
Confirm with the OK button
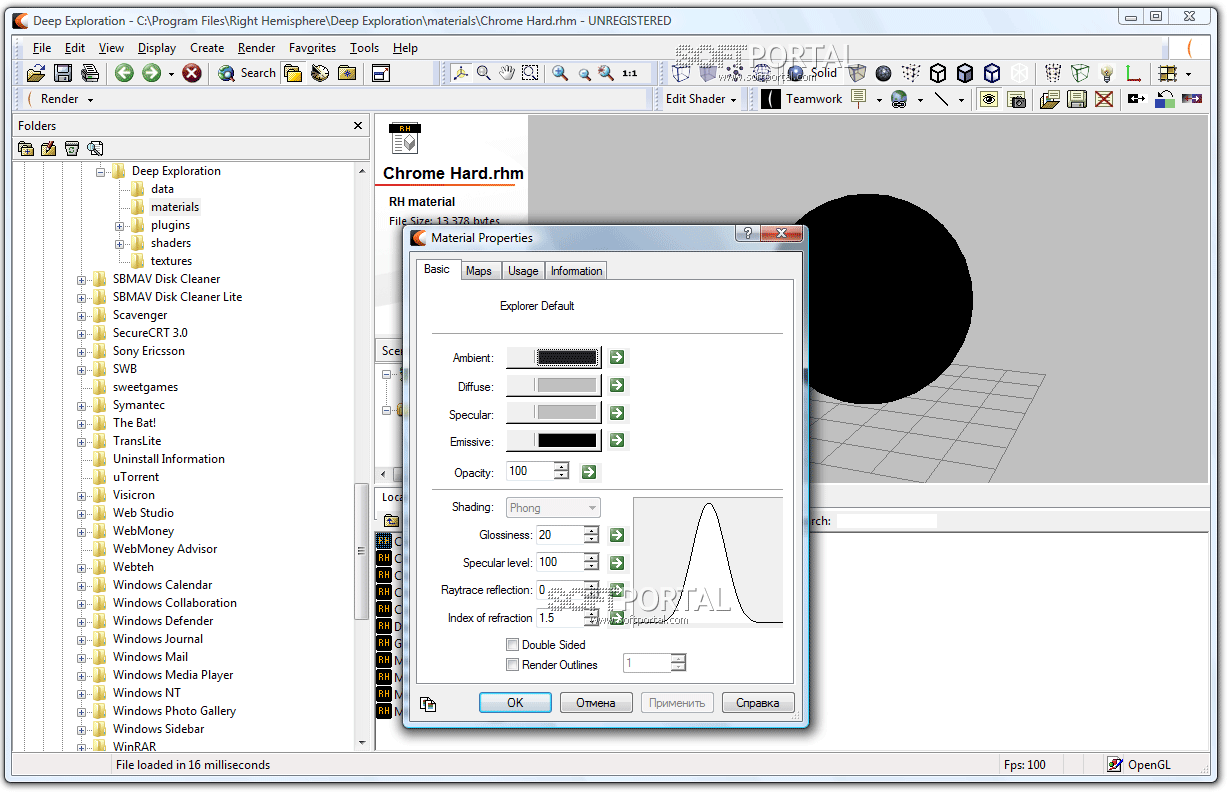click(515, 703)
